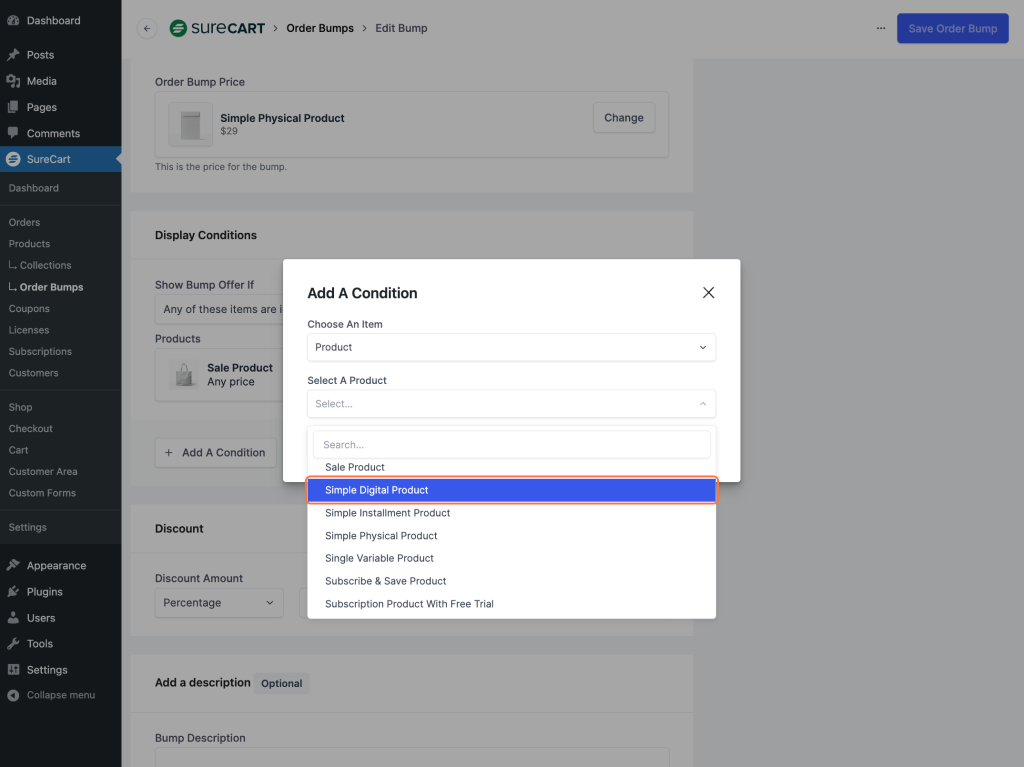Open Appearance in the admin sidebar
This screenshot has width=1024, height=767.
pos(56,566)
